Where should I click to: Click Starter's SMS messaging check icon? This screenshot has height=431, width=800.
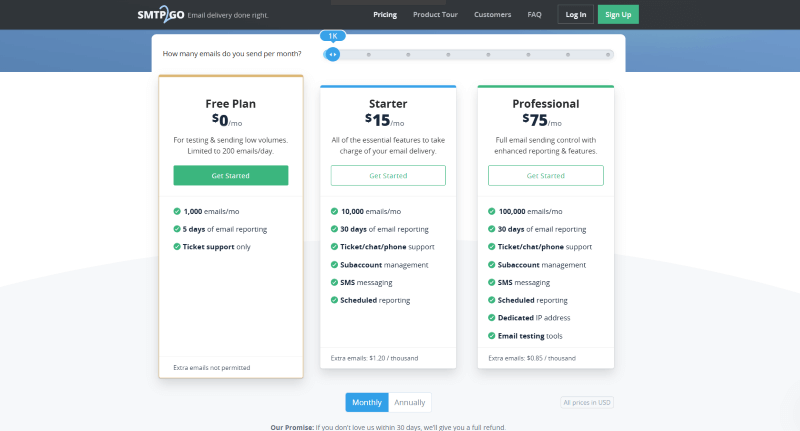click(334, 282)
